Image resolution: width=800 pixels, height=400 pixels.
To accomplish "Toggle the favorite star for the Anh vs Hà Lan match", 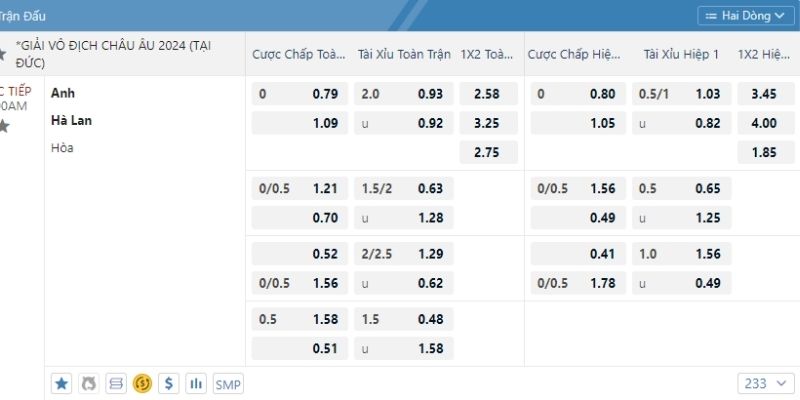I will tap(3, 126).
